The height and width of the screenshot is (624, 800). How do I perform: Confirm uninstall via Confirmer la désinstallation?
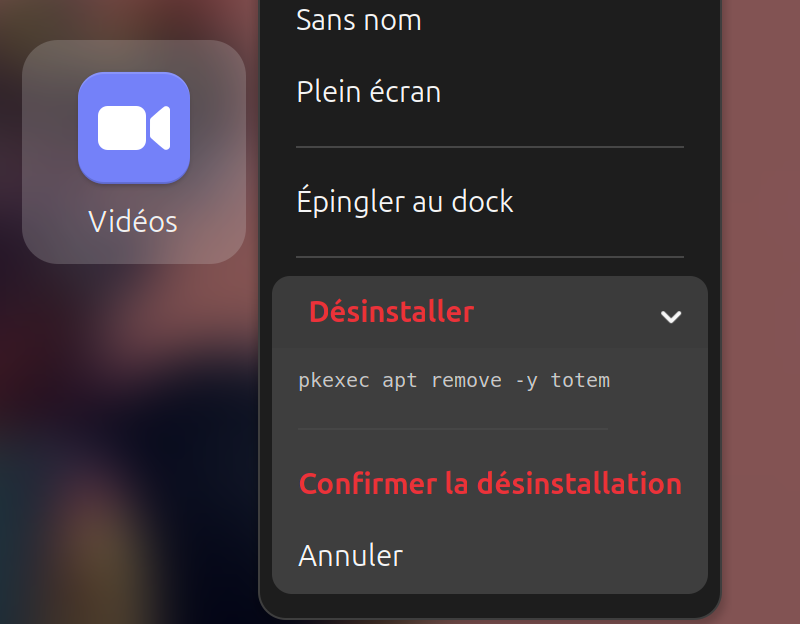(490, 483)
